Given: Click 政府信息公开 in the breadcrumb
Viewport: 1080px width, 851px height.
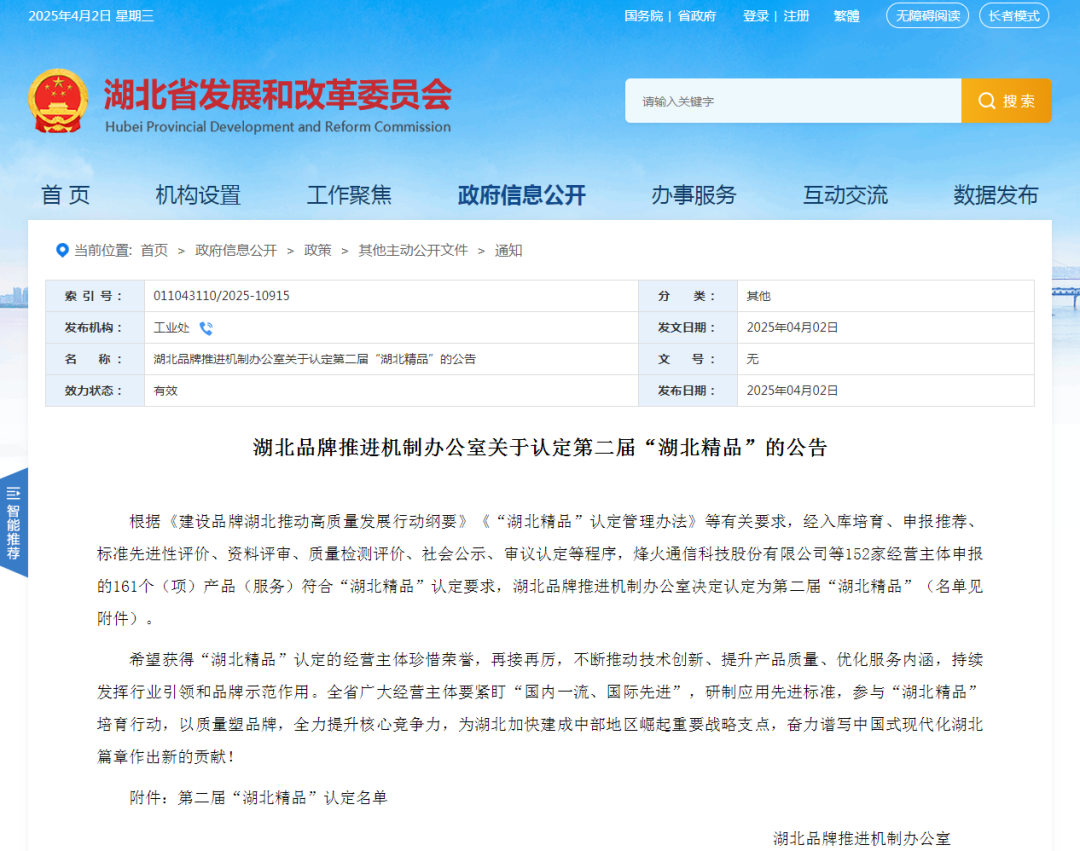Looking at the screenshot, I should 236,251.
